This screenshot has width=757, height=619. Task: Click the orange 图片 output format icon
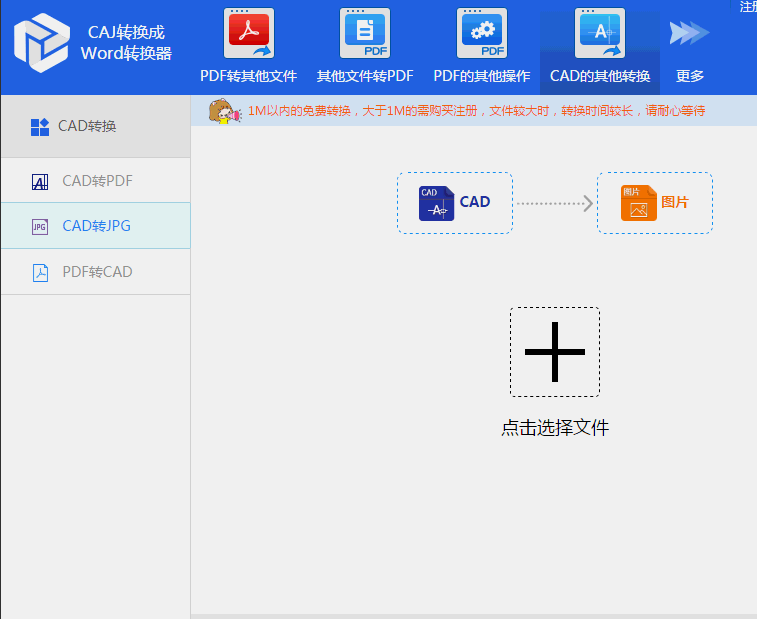[x=639, y=203]
